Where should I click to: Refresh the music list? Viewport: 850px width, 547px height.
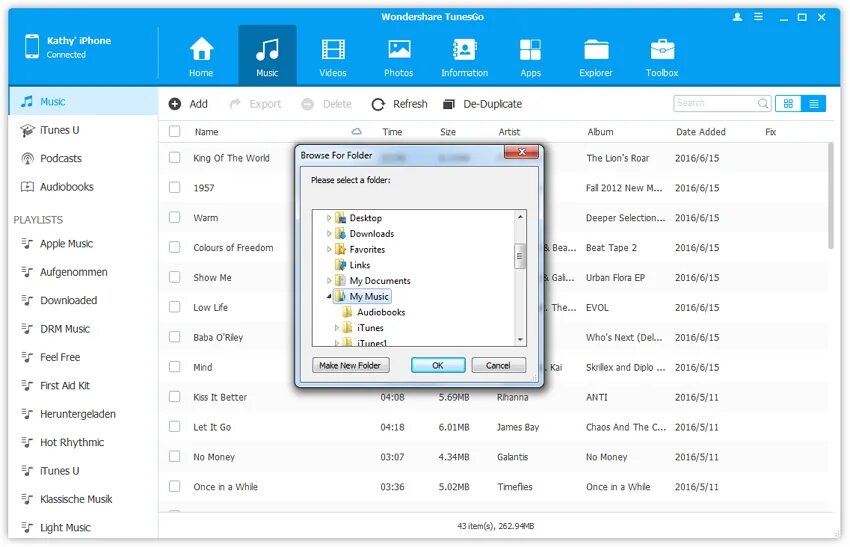coord(400,104)
